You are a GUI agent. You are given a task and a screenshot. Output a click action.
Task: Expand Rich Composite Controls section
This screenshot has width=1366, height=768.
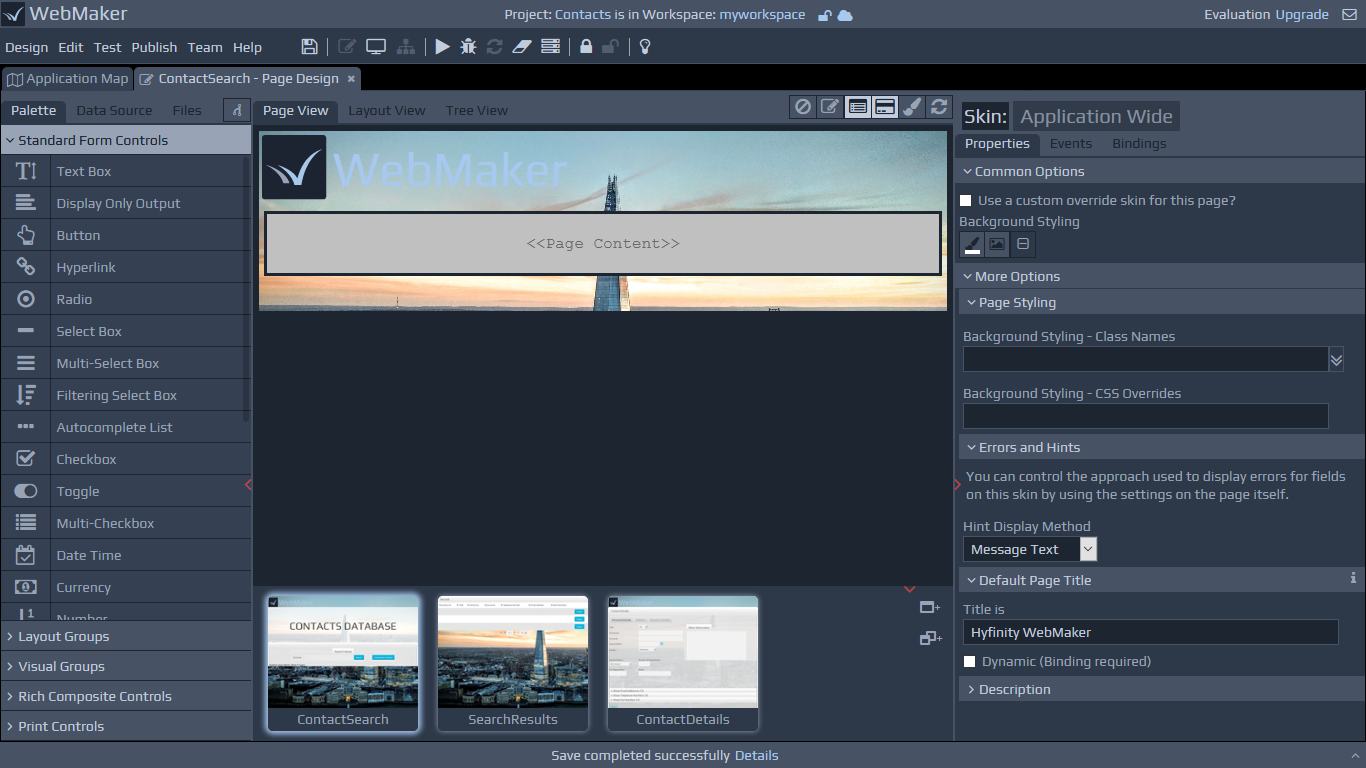point(125,696)
